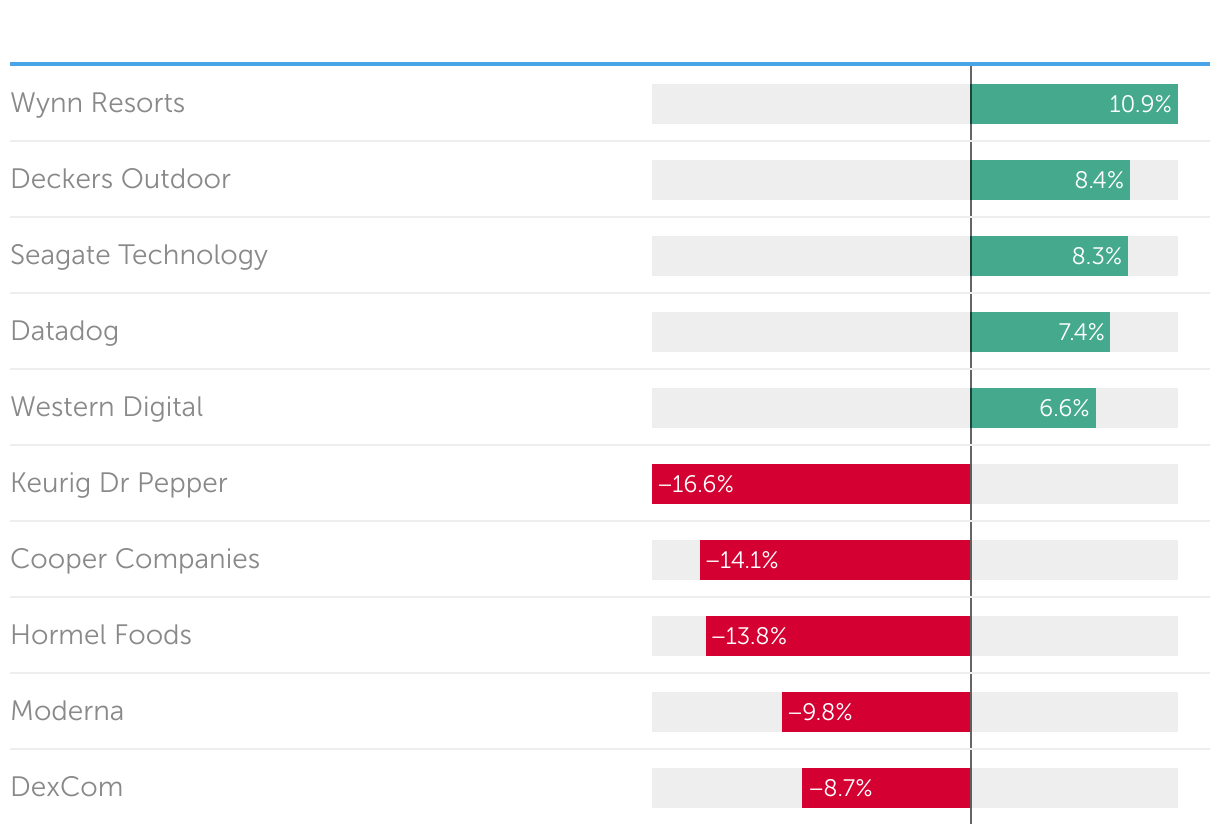Viewport: 1220px width, 834px height.
Task: Click the green 10.9% gain bar
Action: pos(1074,104)
